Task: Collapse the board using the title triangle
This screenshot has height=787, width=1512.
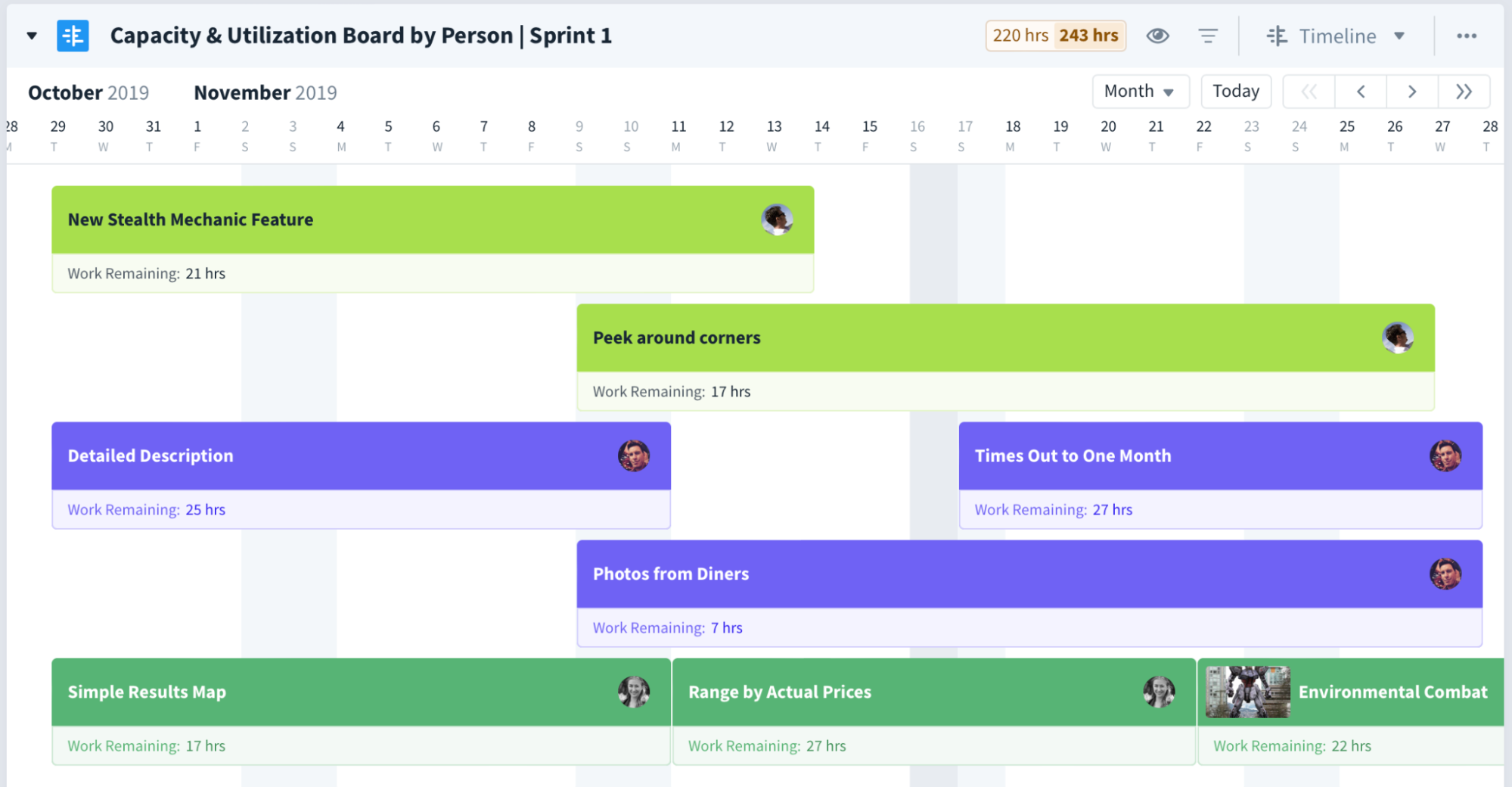Action: click(x=31, y=35)
